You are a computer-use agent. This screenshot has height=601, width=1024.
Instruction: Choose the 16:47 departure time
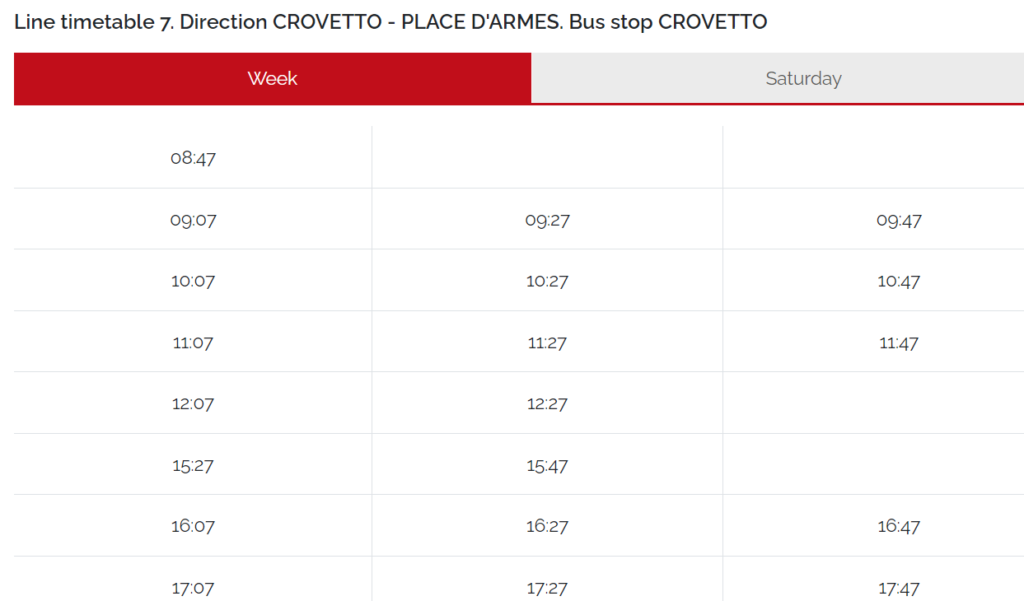pos(898,525)
